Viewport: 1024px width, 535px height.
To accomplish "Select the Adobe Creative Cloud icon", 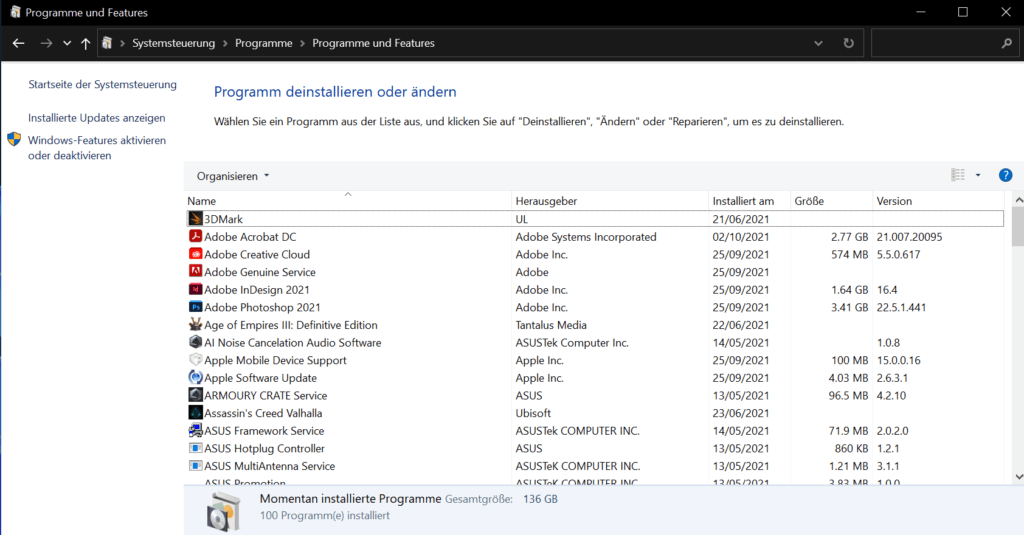I will pos(196,255).
